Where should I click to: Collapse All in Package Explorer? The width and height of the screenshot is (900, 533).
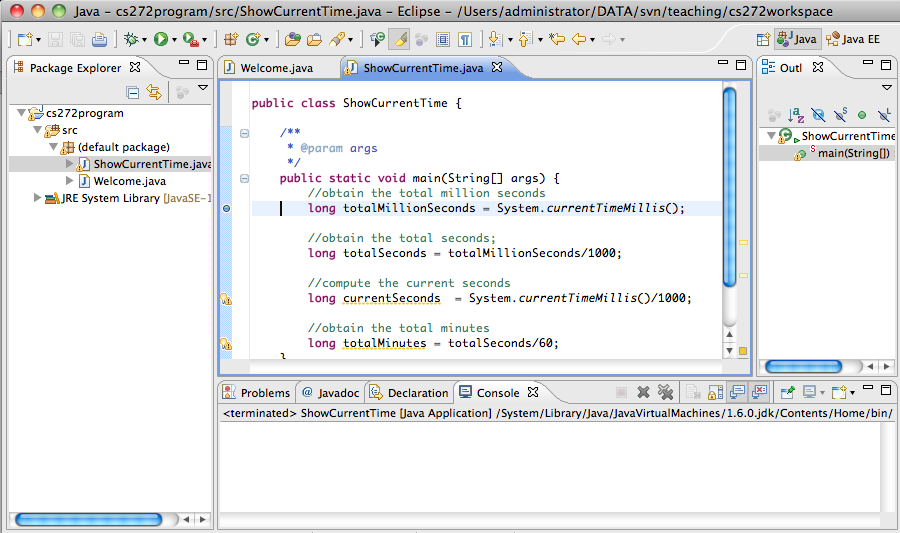[x=133, y=92]
